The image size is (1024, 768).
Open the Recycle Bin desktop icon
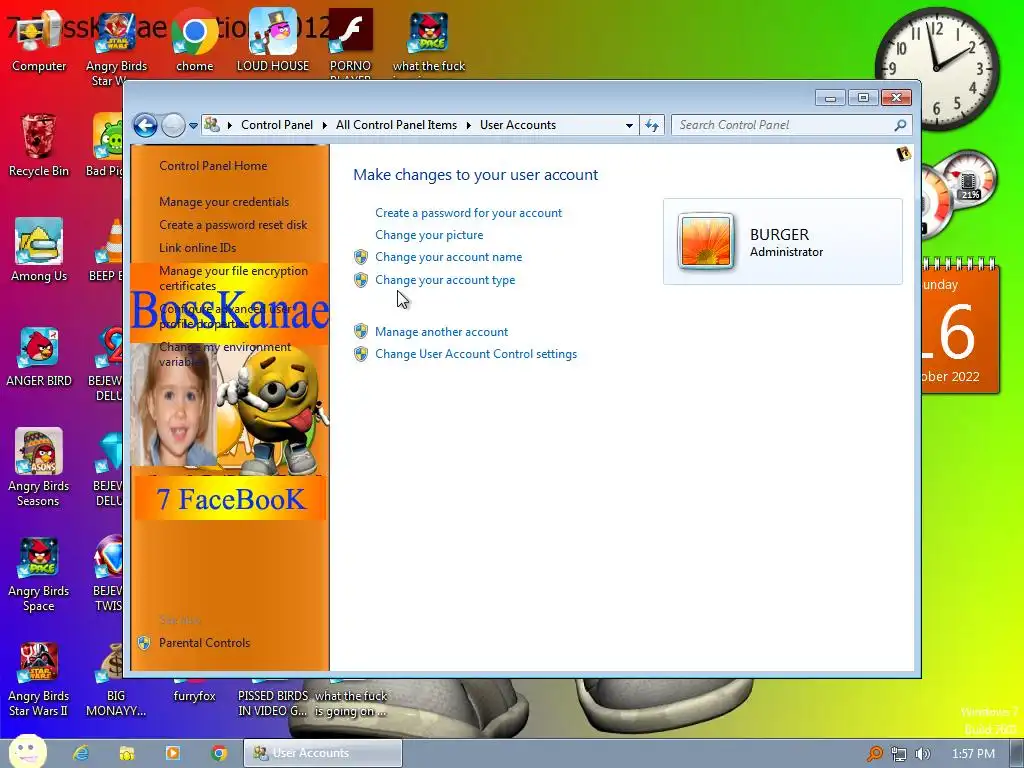coord(39,146)
